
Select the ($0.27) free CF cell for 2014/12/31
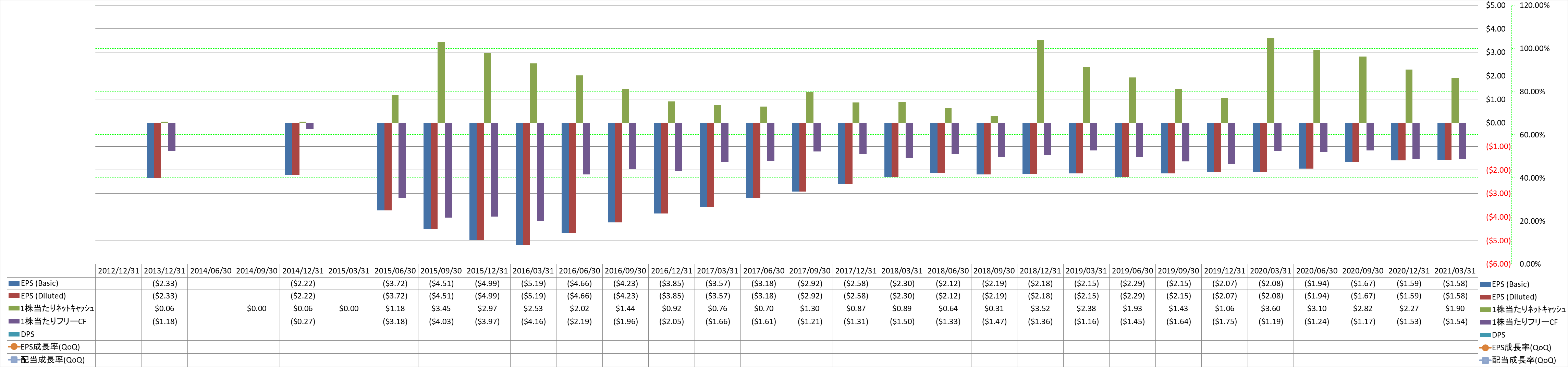[303, 321]
